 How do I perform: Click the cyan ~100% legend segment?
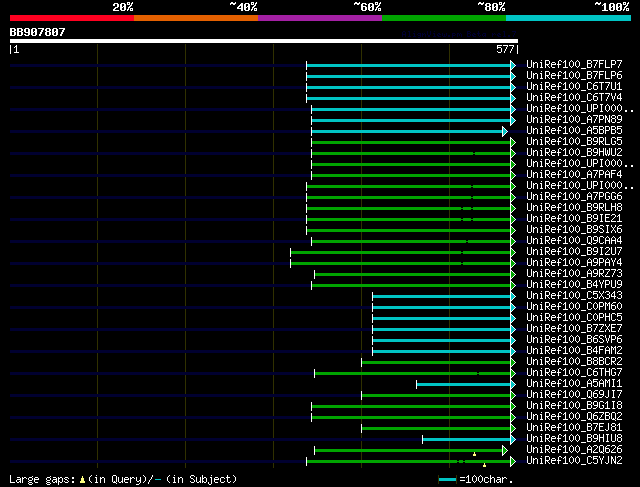tap(569, 18)
